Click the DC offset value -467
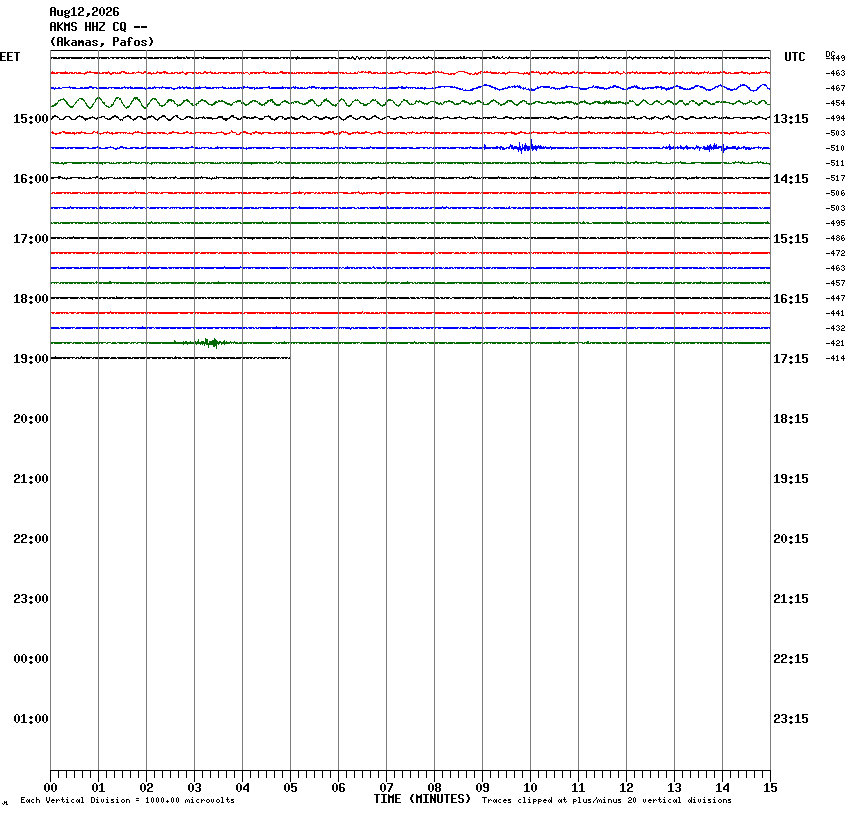Viewport: 850px width, 814px height. point(835,88)
